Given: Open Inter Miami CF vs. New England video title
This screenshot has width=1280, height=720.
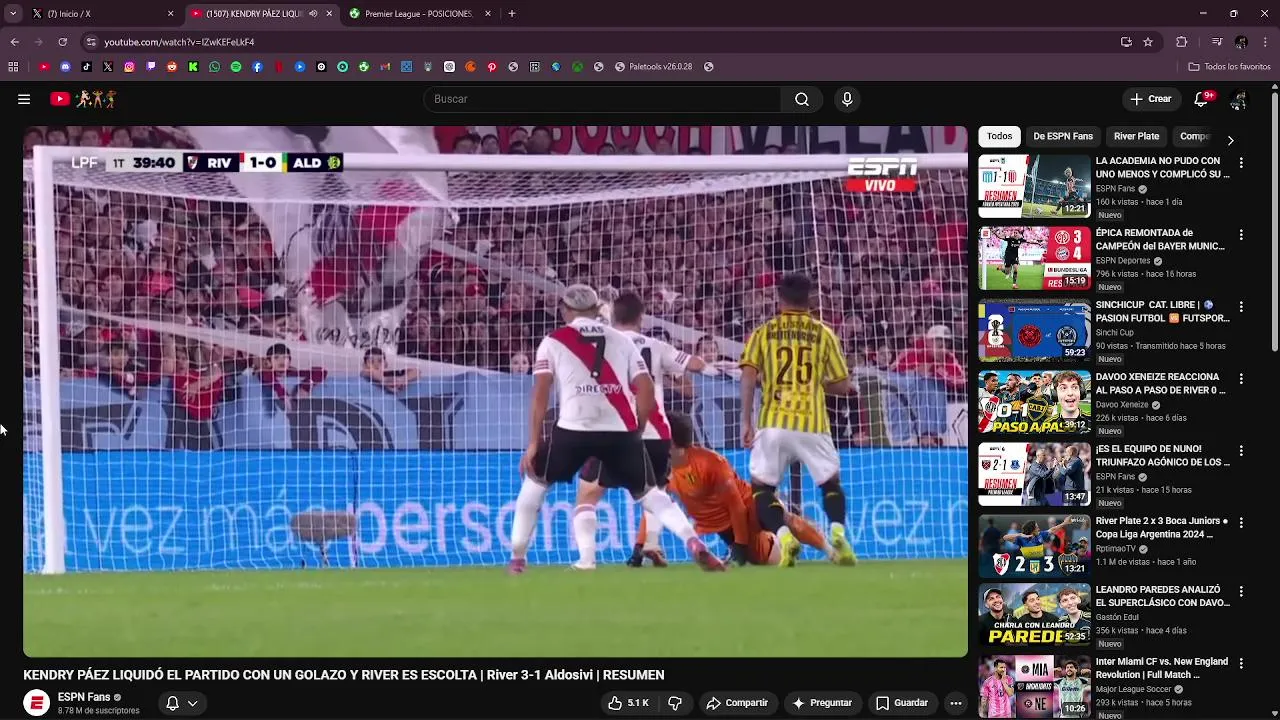Looking at the screenshot, I should coord(1162,668).
